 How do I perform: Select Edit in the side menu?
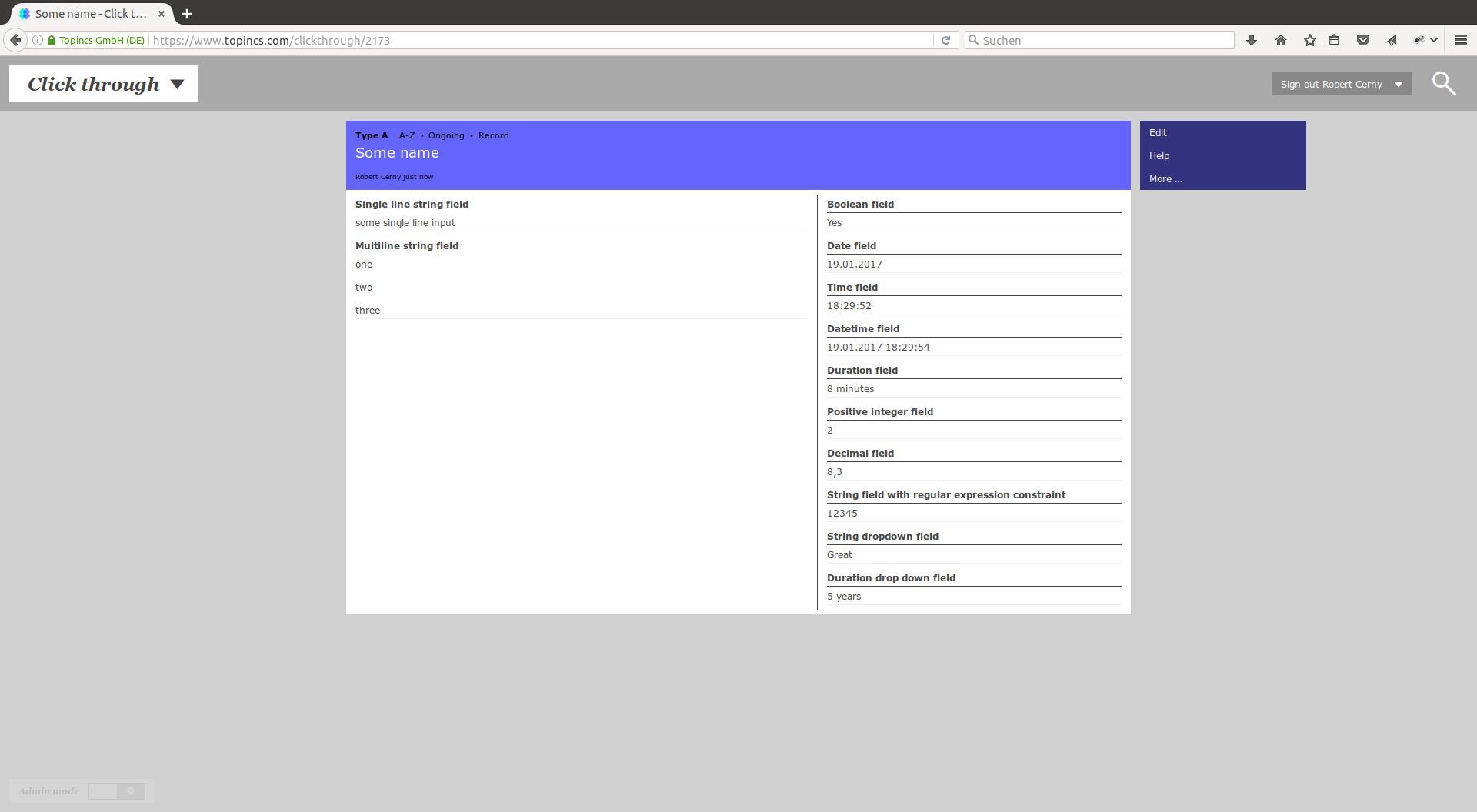point(1158,133)
